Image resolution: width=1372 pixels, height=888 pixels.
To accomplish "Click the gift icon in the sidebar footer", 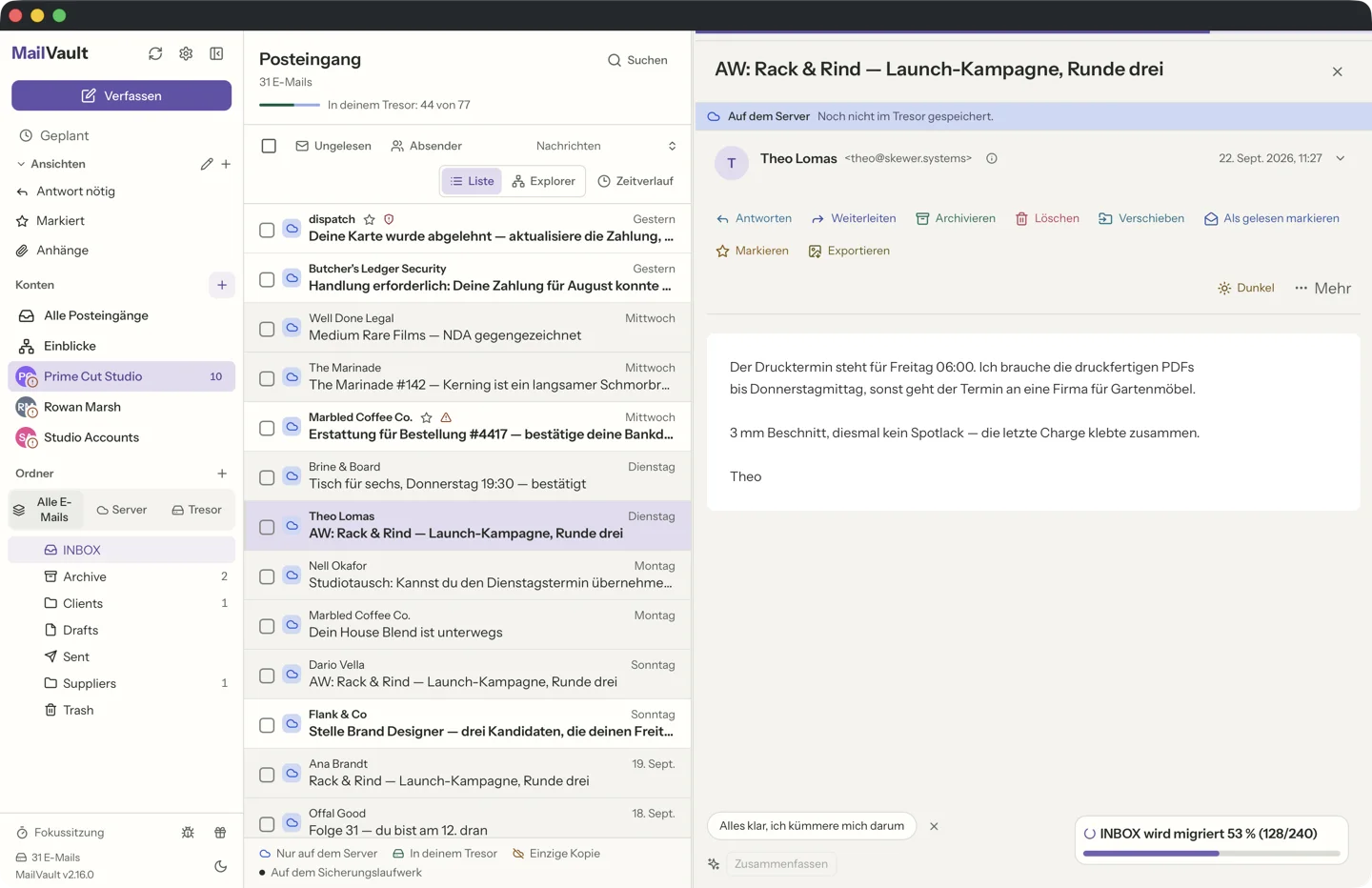I will pos(220,833).
